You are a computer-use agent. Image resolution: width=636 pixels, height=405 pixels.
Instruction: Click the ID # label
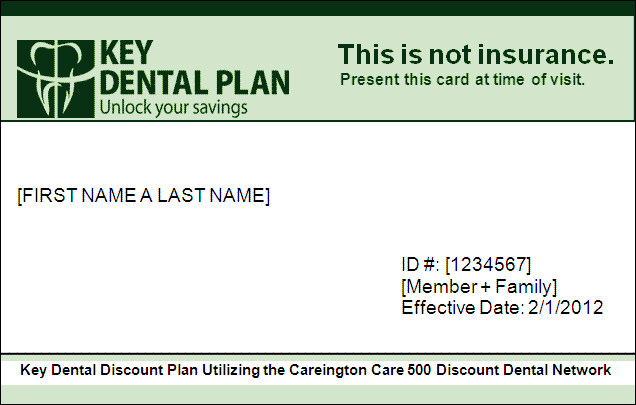(x=420, y=264)
